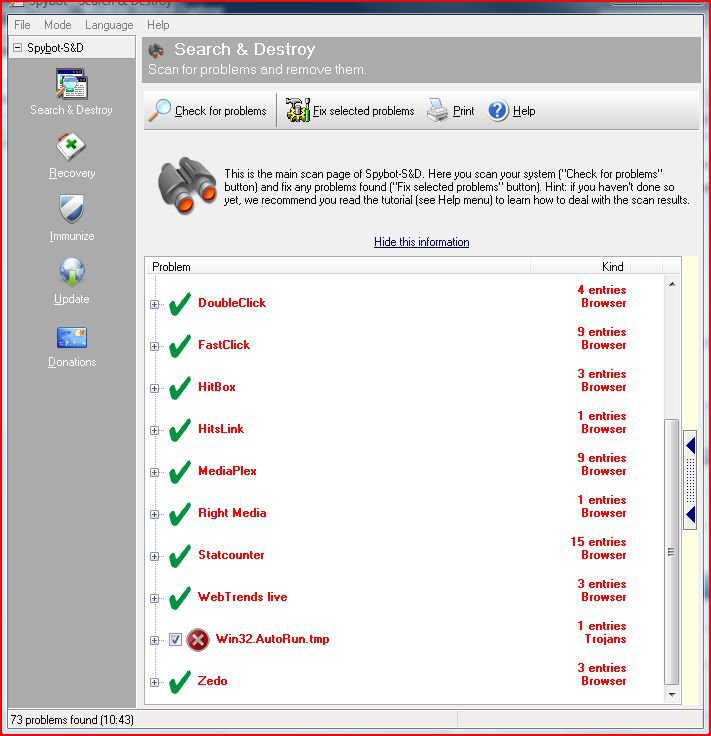Open the Donations card icon
The height and width of the screenshot is (736, 711).
(71, 337)
